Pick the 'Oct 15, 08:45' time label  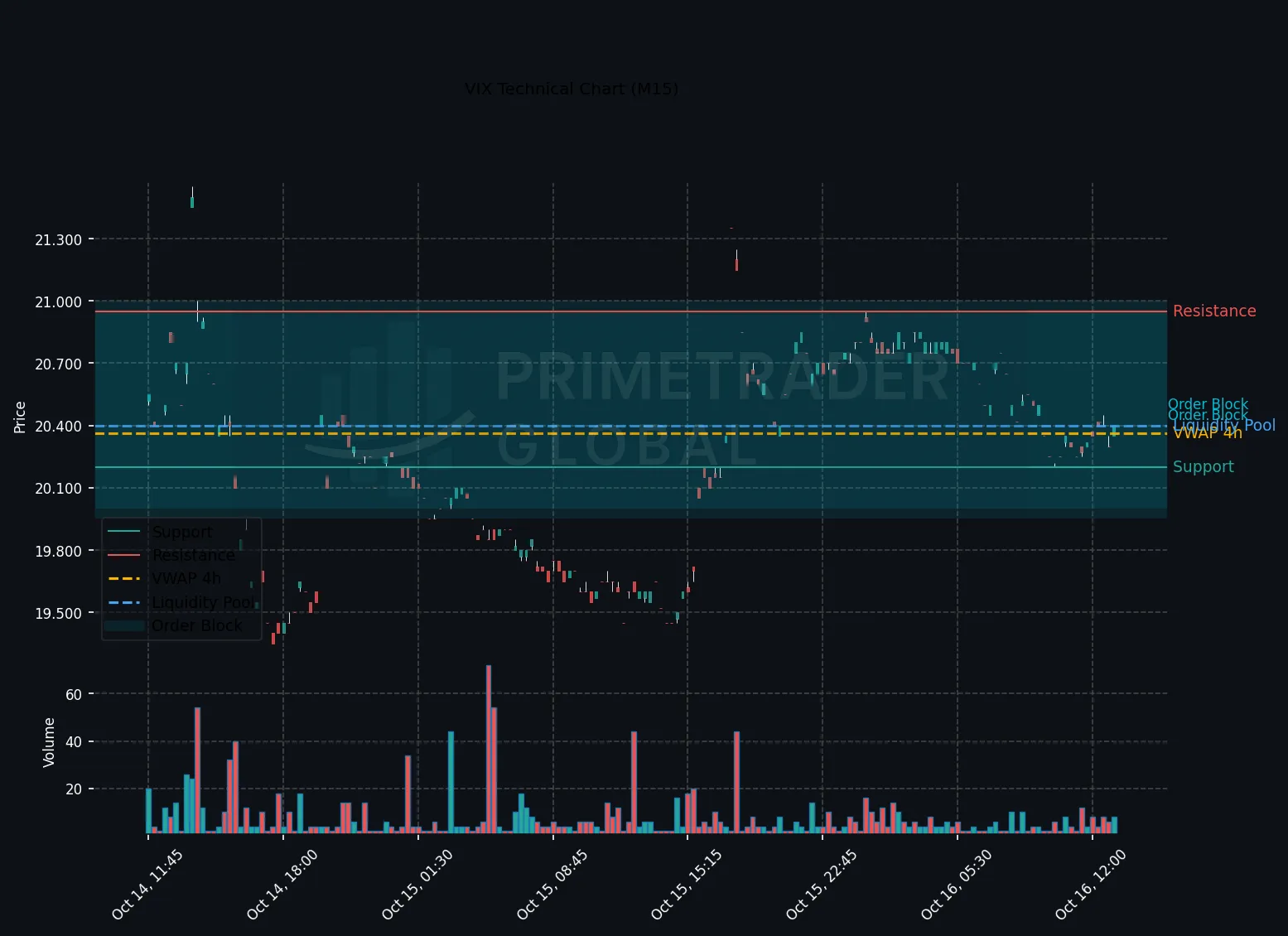552,884
